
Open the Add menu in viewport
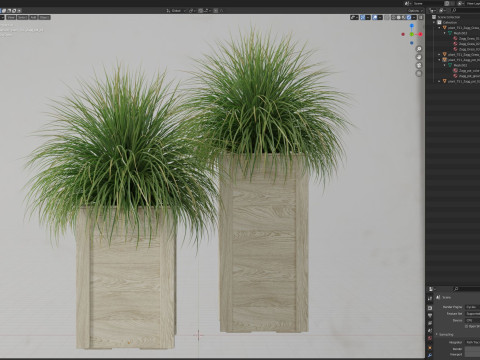click(x=33, y=17)
